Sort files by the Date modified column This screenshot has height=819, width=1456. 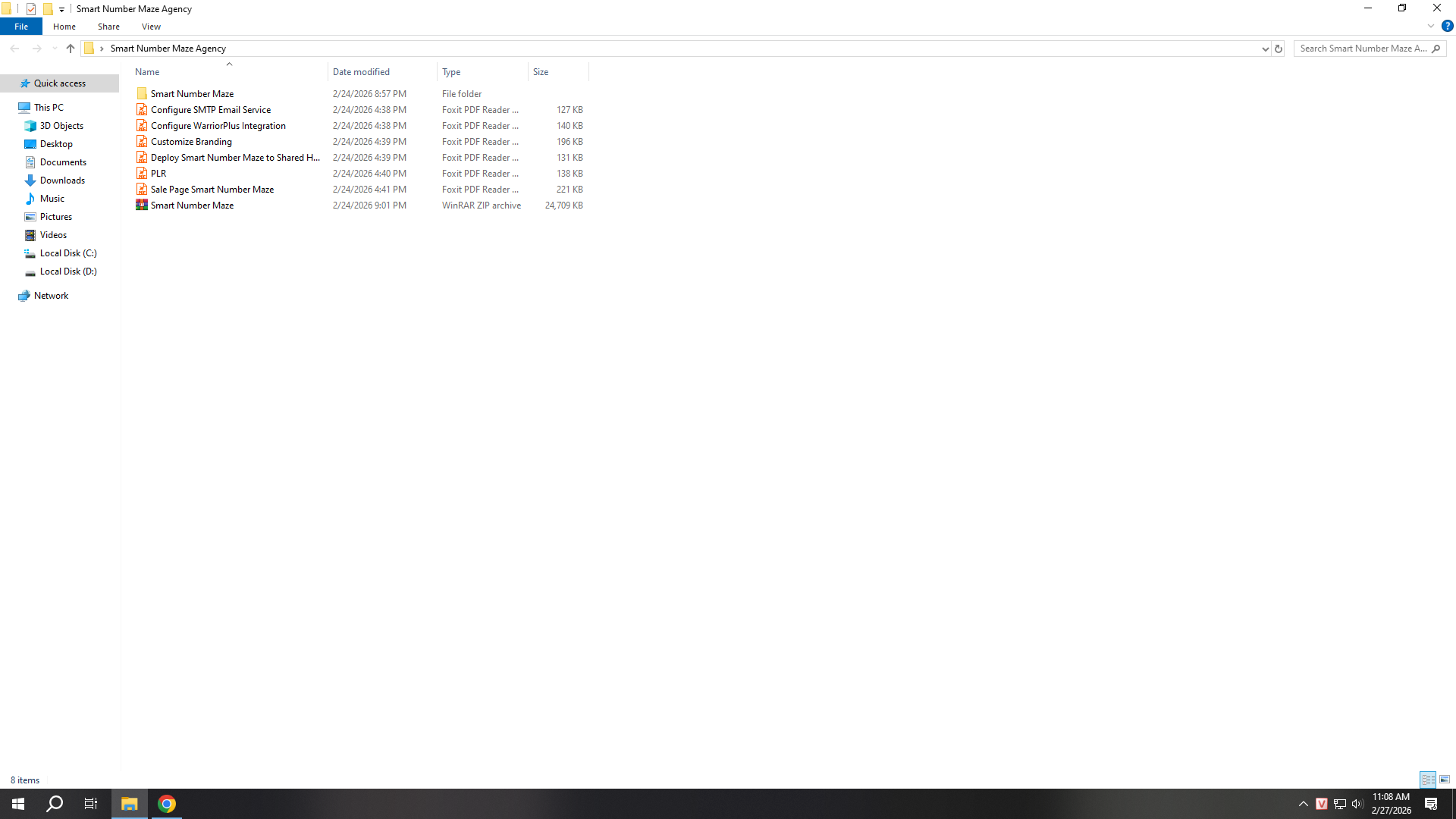tap(361, 72)
